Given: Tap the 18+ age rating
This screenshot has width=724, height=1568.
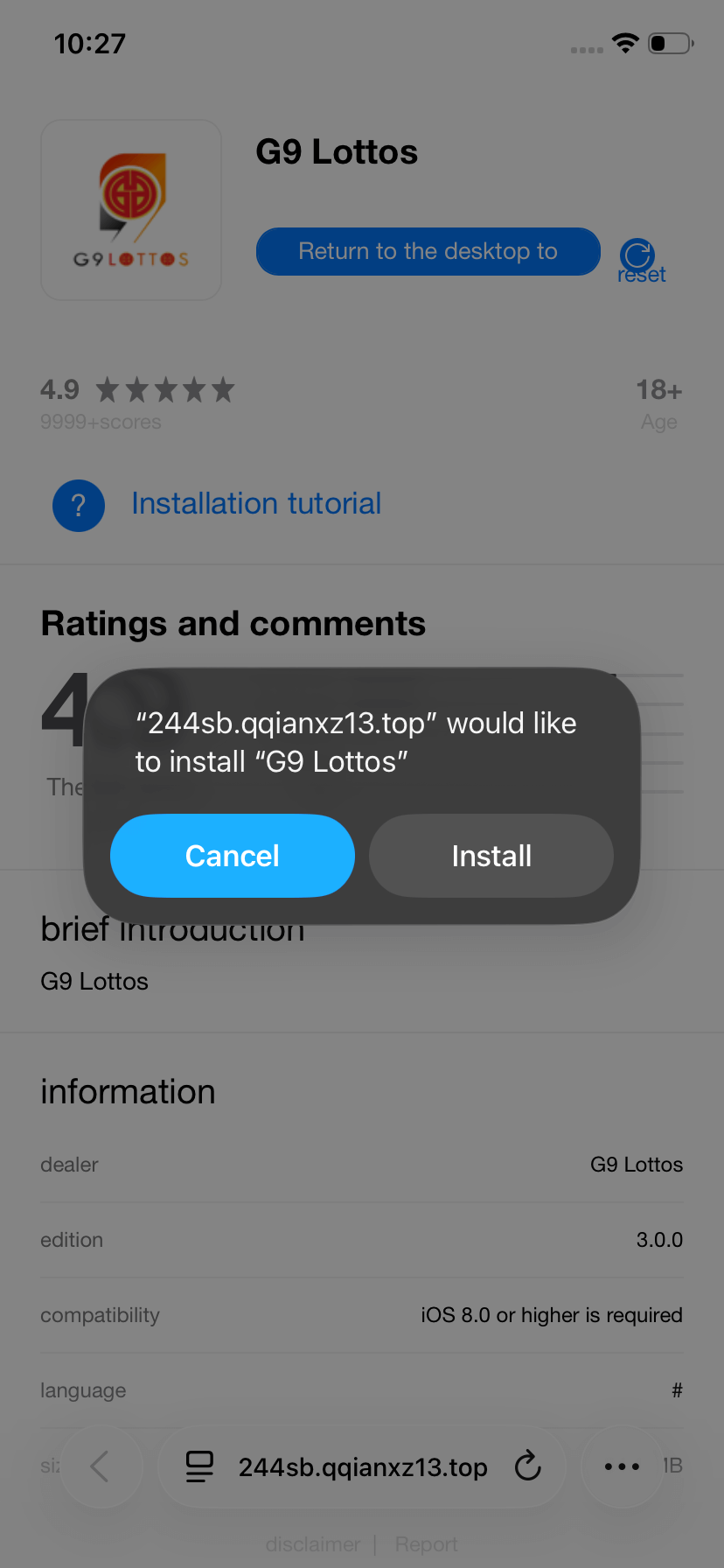Looking at the screenshot, I should 658,390.
